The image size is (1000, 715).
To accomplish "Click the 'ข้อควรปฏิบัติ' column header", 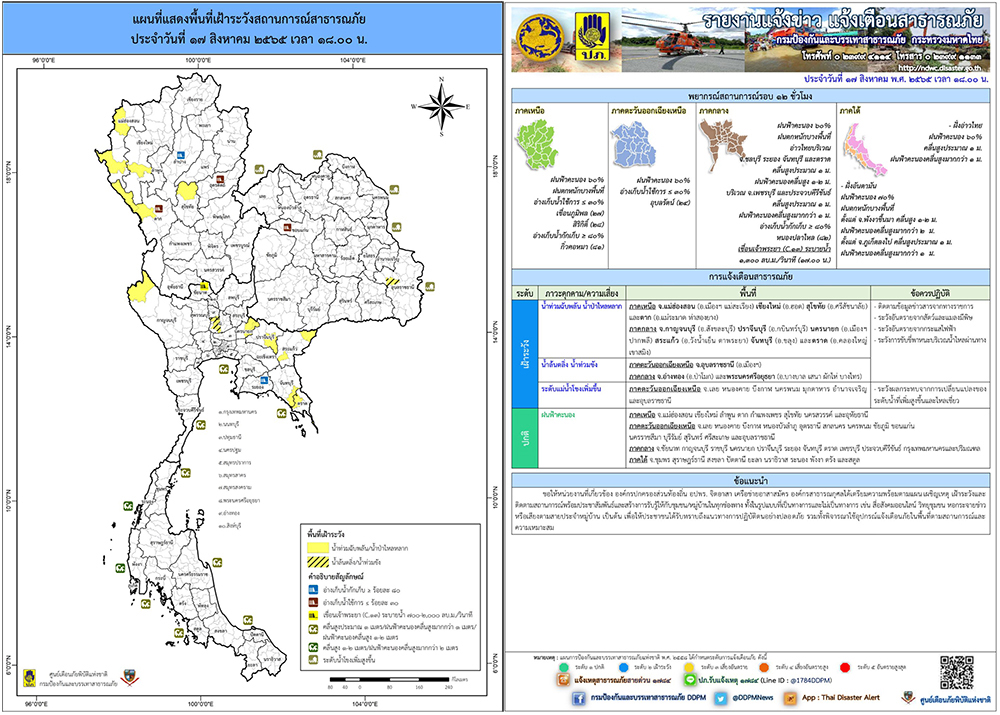I will click(x=930, y=293).
